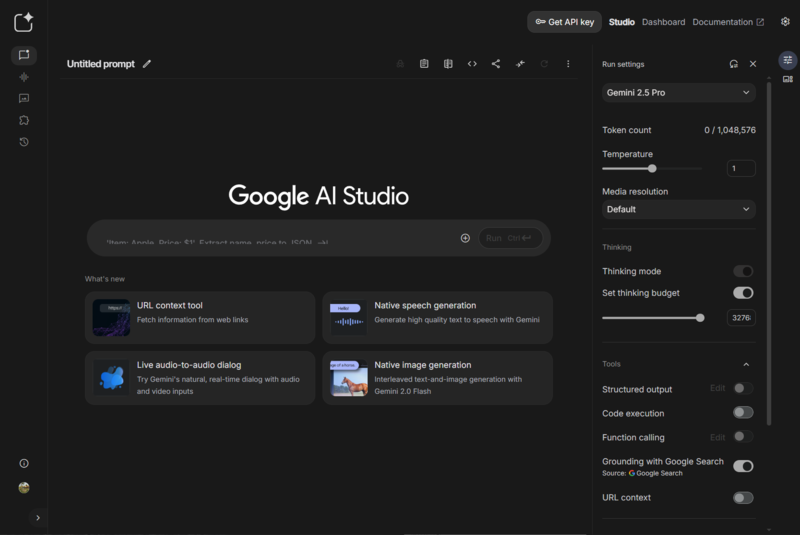Image resolution: width=800 pixels, height=535 pixels.
Task: Click the sparkle icon in prompt toolbar
Action: click(x=520, y=64)
